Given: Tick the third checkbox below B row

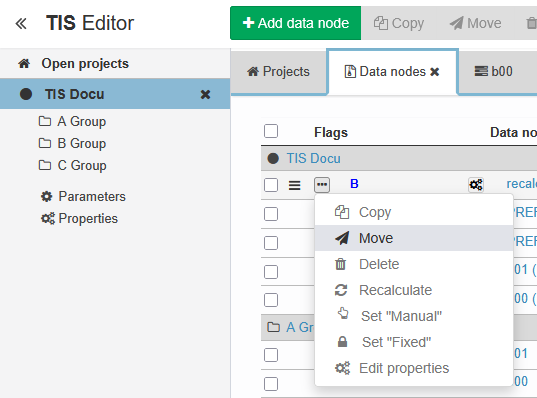Looking at the screenshot, I should (x=271, y=272).
